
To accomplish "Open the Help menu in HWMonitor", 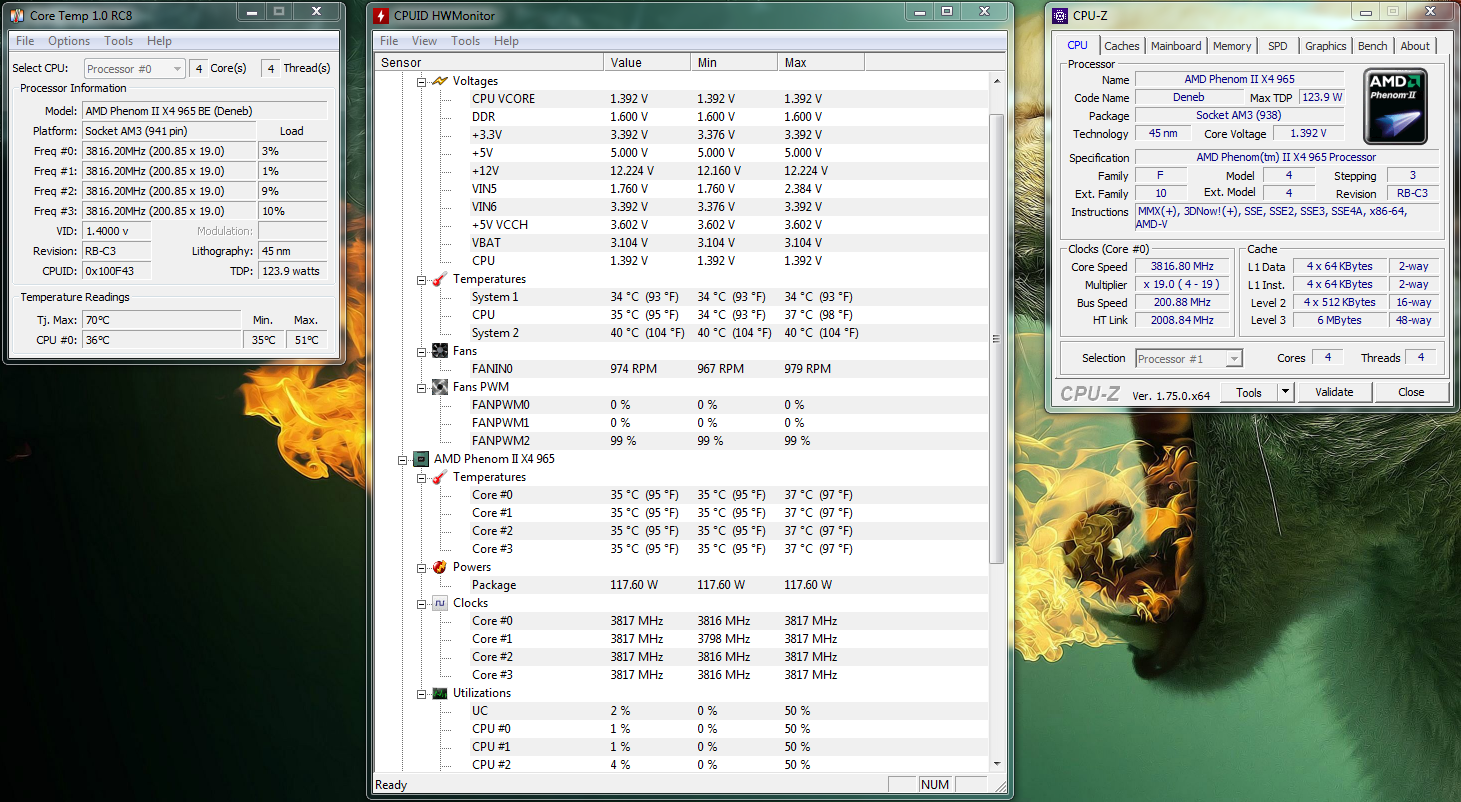I will 506,41.
